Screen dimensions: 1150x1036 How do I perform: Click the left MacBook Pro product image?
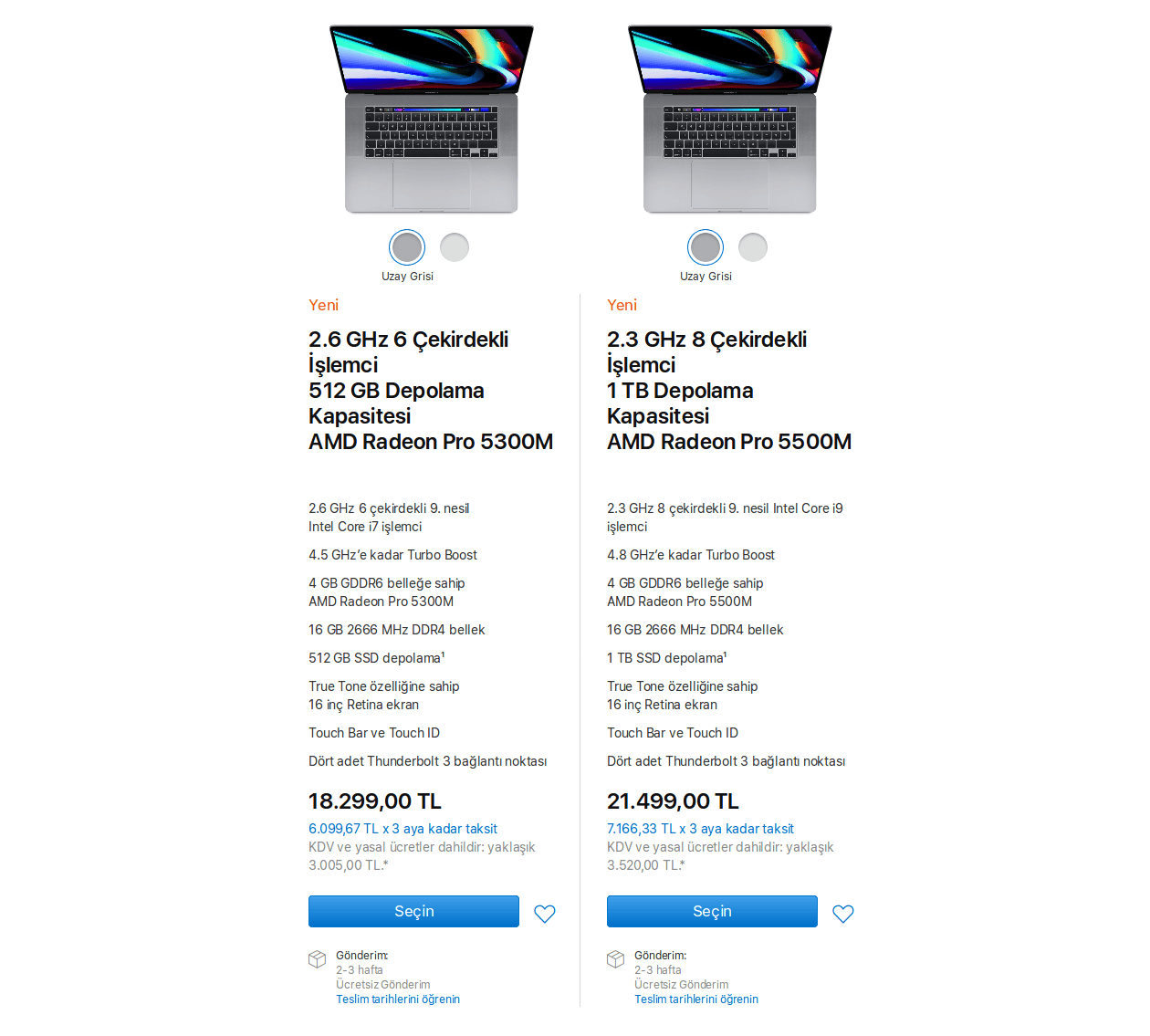[x=431, y=119]
